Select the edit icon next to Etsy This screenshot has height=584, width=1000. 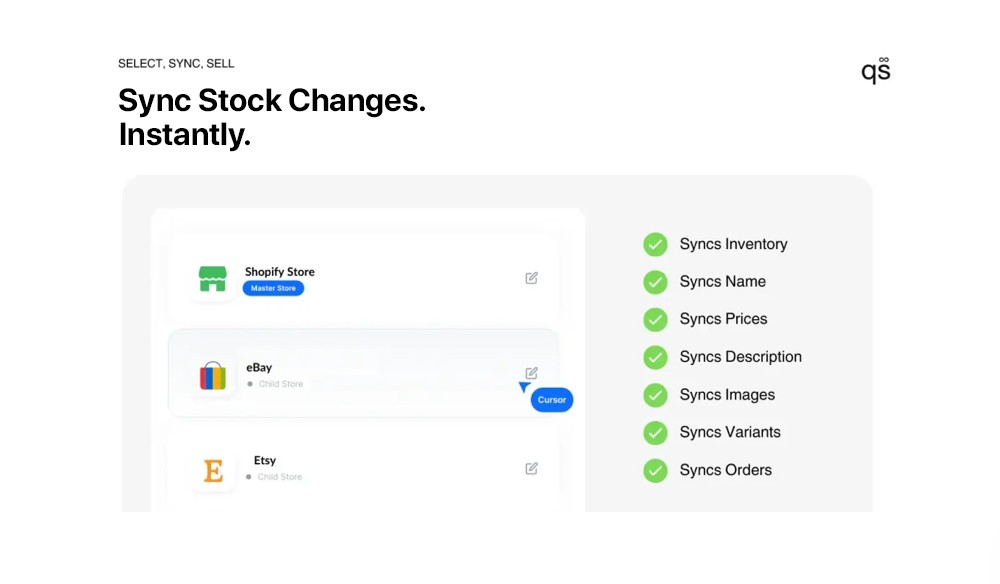[531, 467]
